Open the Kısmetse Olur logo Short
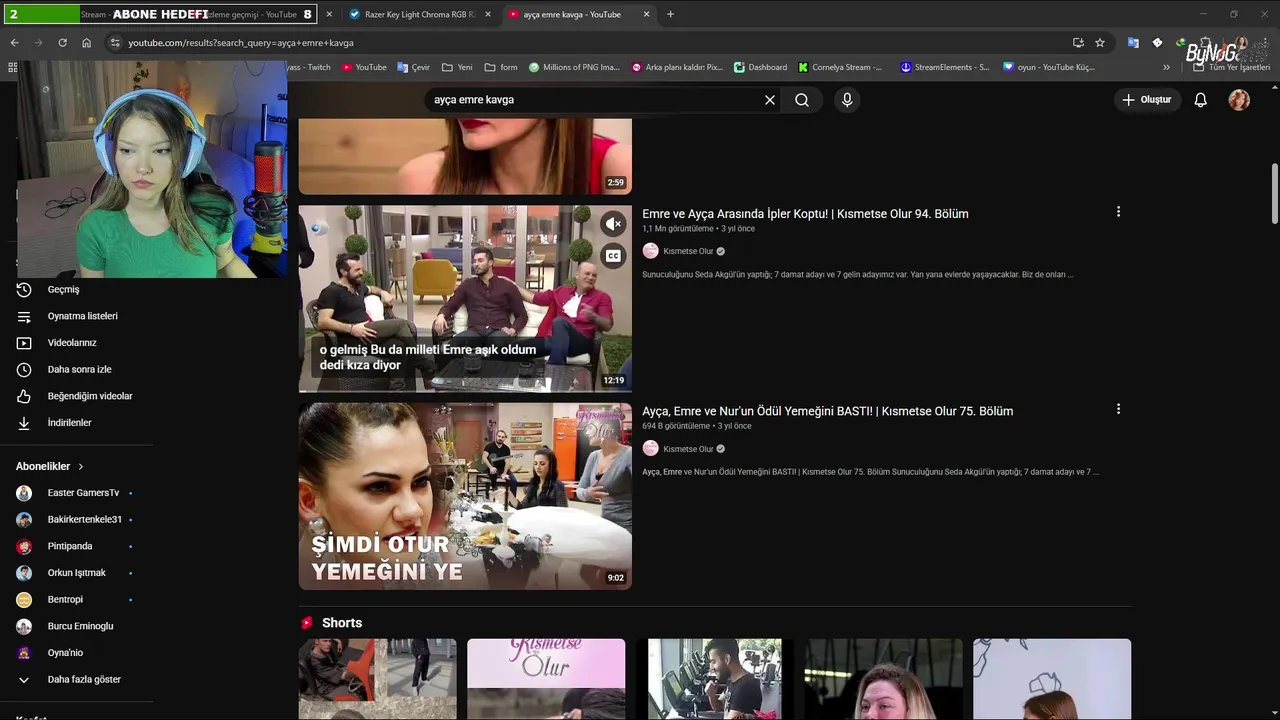Viewport: 1280px width, 720px height. 546,679
